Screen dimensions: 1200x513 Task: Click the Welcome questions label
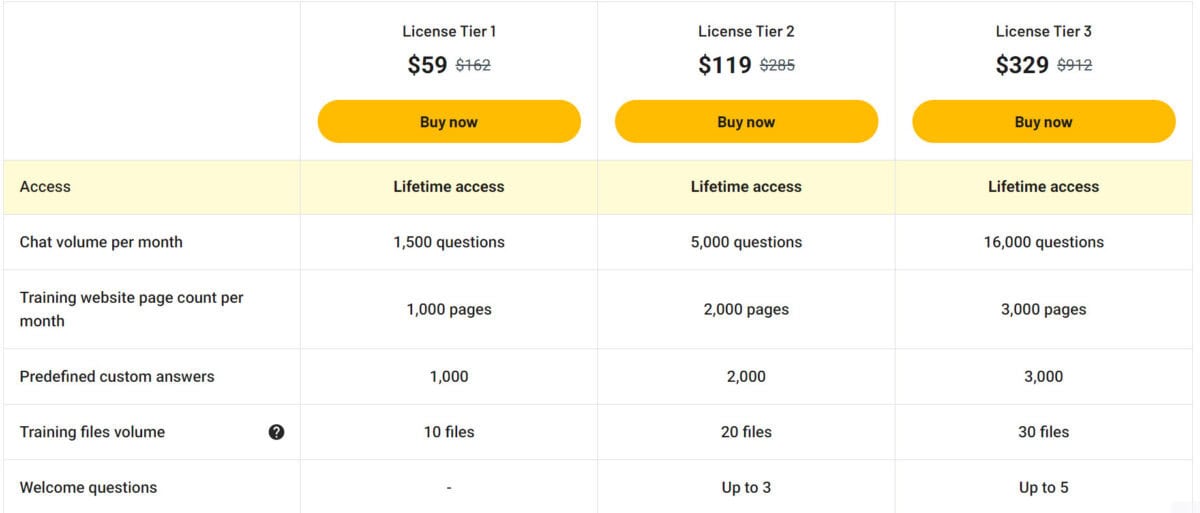click(88, 488)
